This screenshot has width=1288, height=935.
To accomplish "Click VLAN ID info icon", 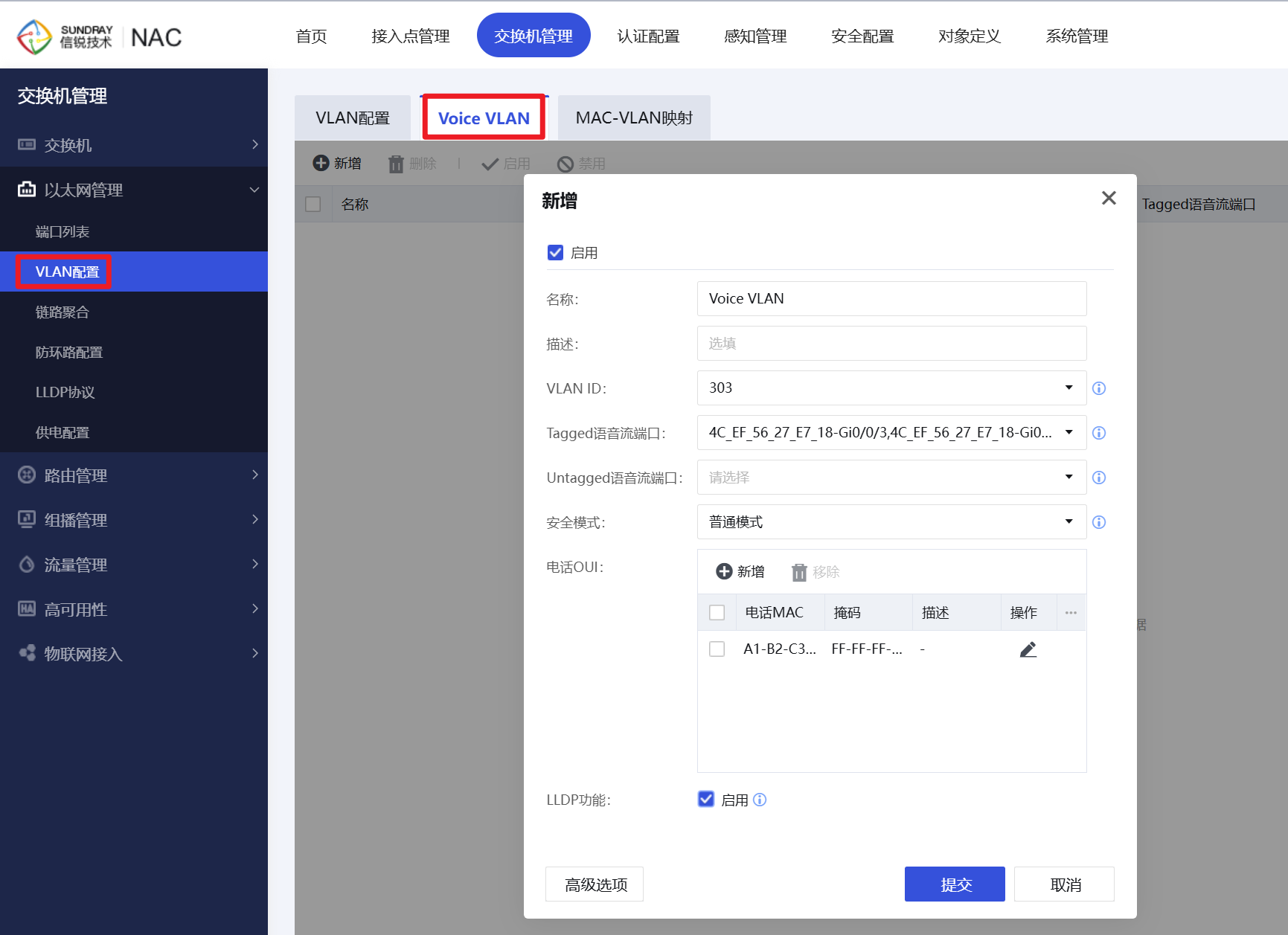I will pyautogui.click(x=1099, y=388).
